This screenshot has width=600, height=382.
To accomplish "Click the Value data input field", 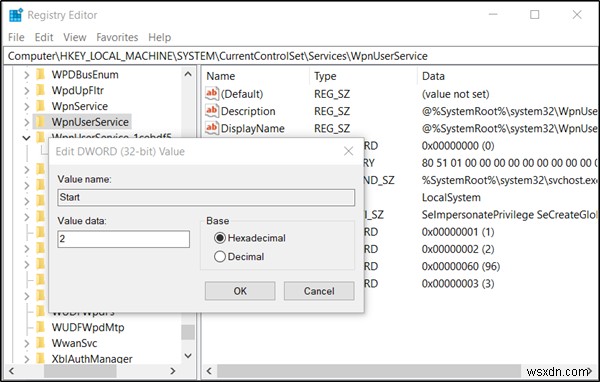I will 124,239.
